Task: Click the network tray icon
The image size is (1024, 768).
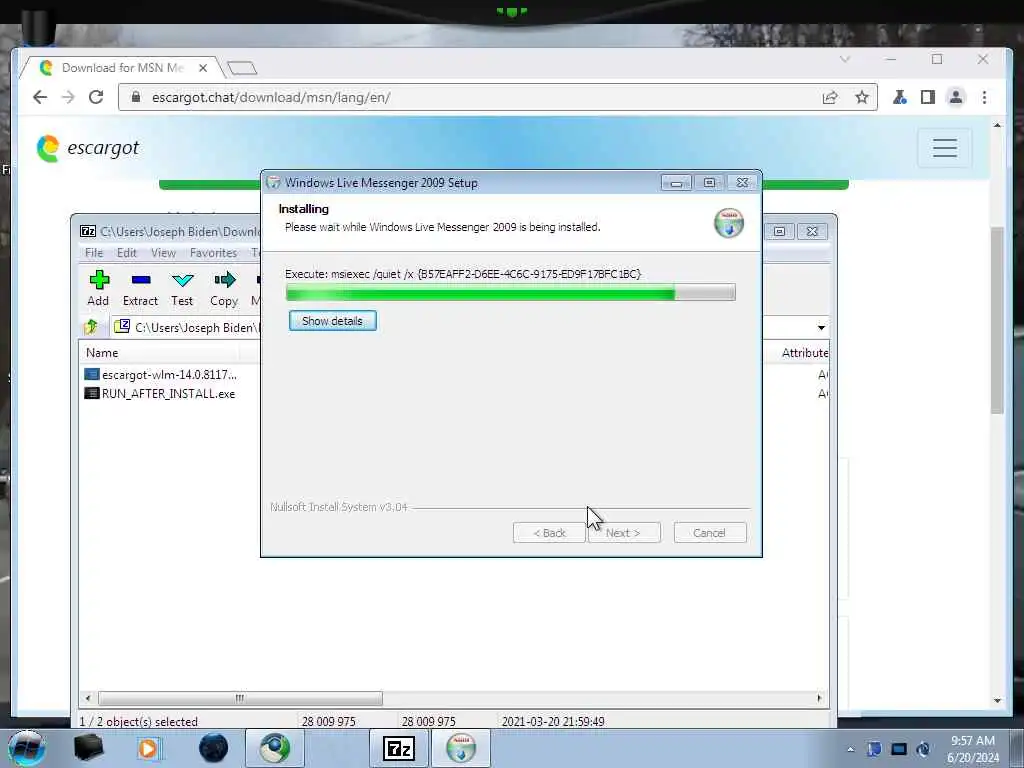Action: (899, 749)
